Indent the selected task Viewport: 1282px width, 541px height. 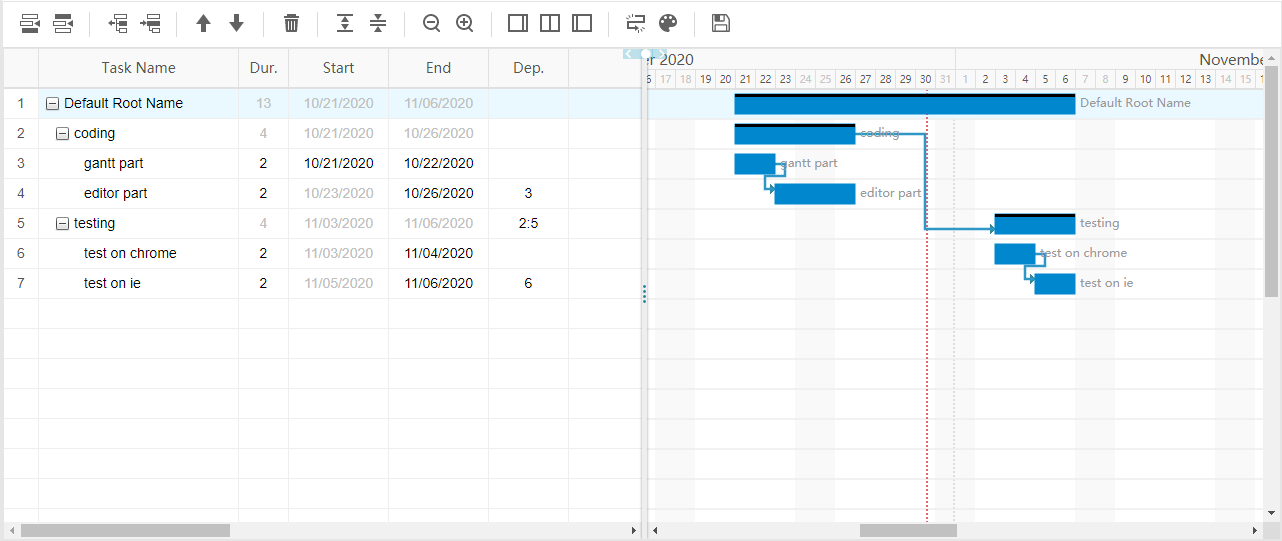pyautogui.click(x=151, y=23)
